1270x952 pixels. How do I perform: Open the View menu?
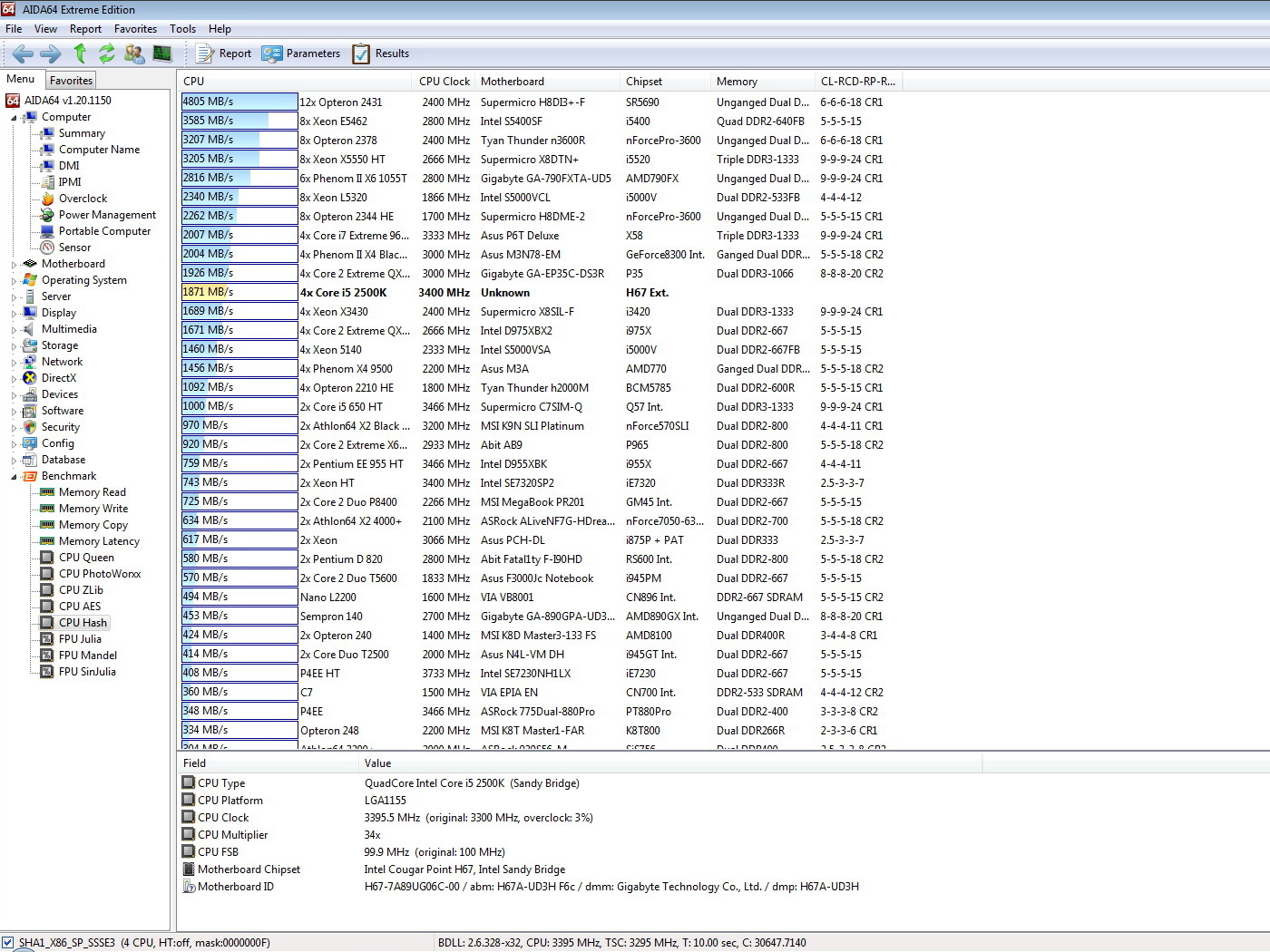pos(45,29)
